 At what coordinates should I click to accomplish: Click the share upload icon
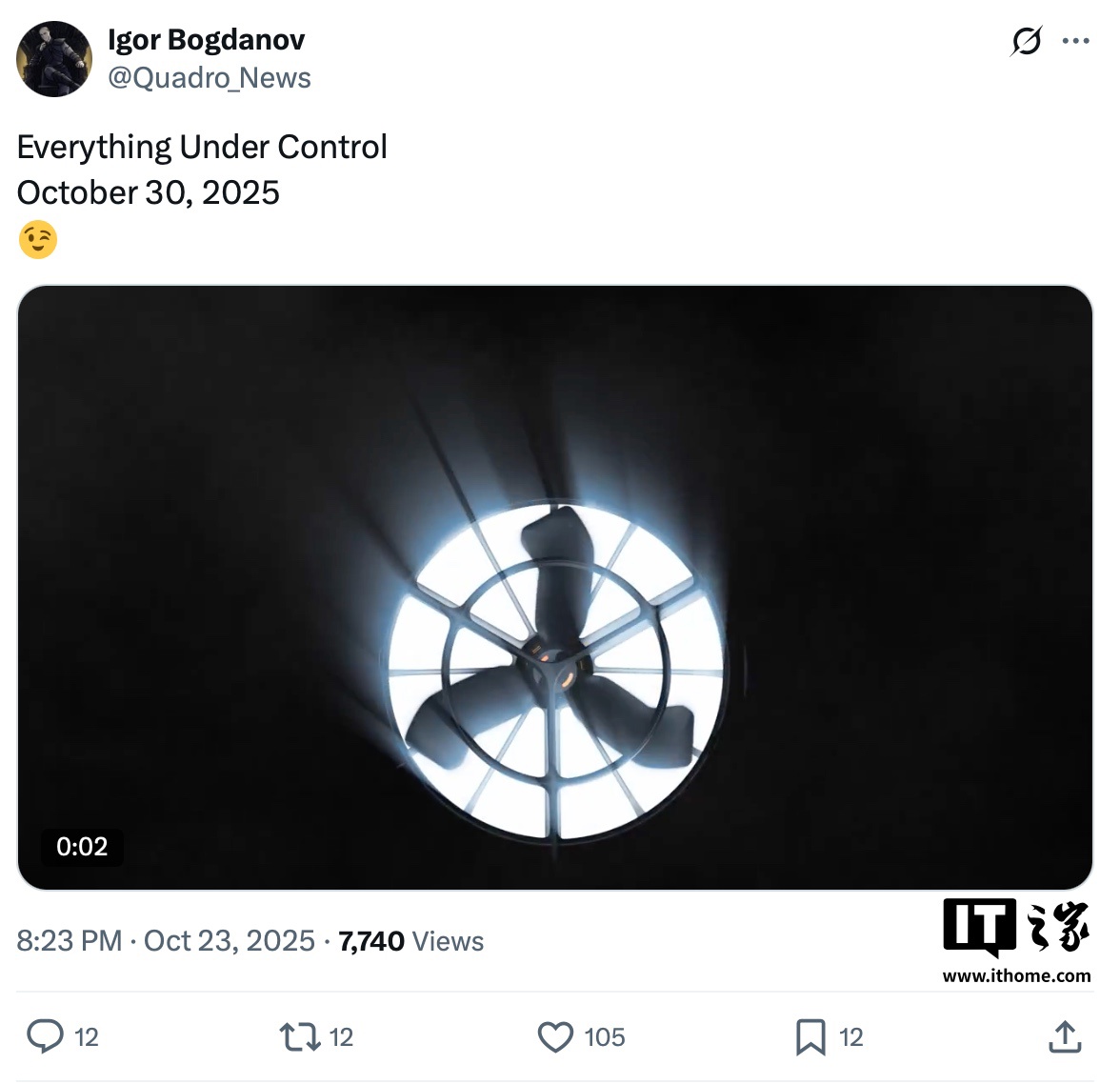tap(1065, 1036)
